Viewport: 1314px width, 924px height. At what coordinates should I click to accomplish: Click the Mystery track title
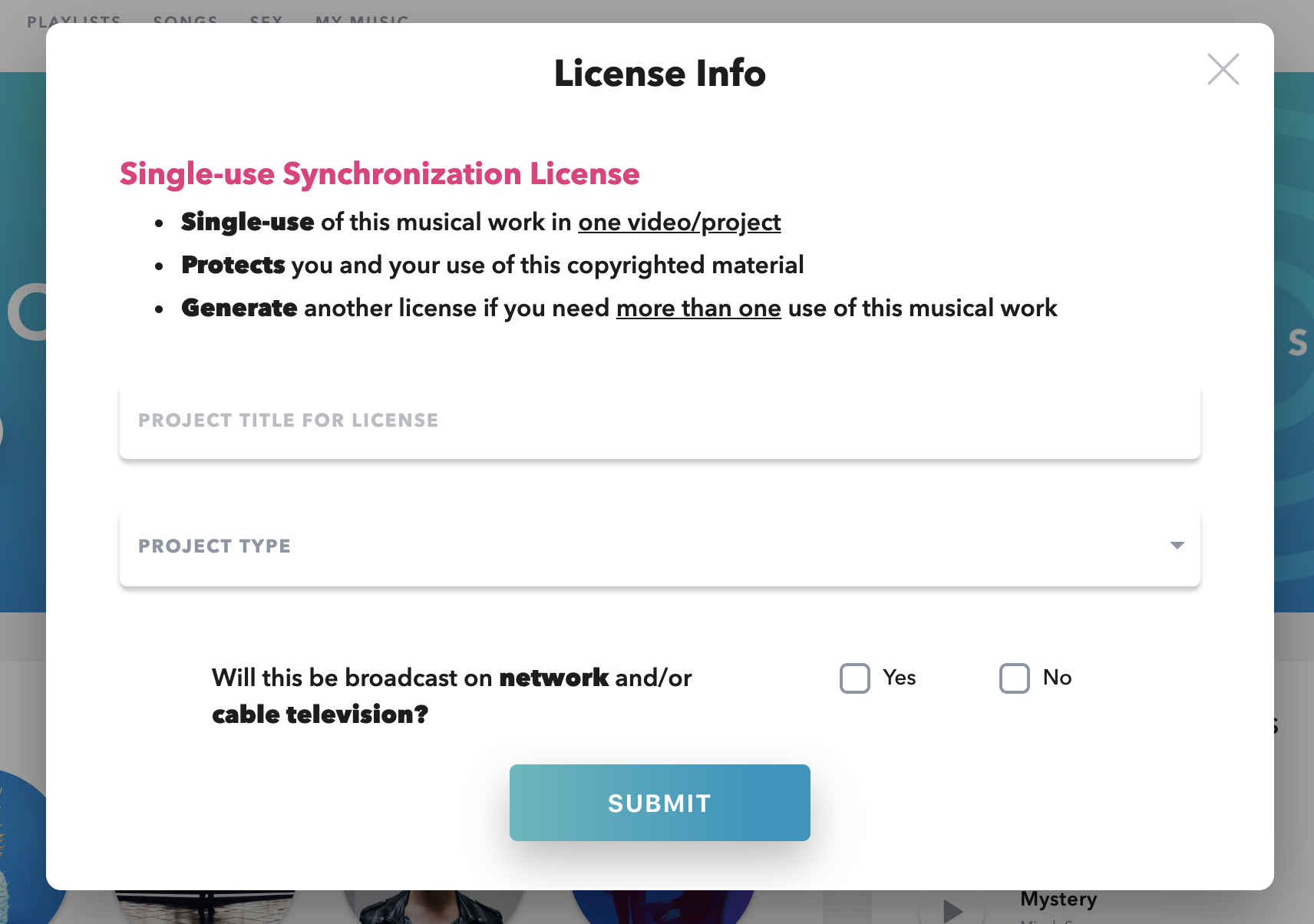coord(1058,899)
